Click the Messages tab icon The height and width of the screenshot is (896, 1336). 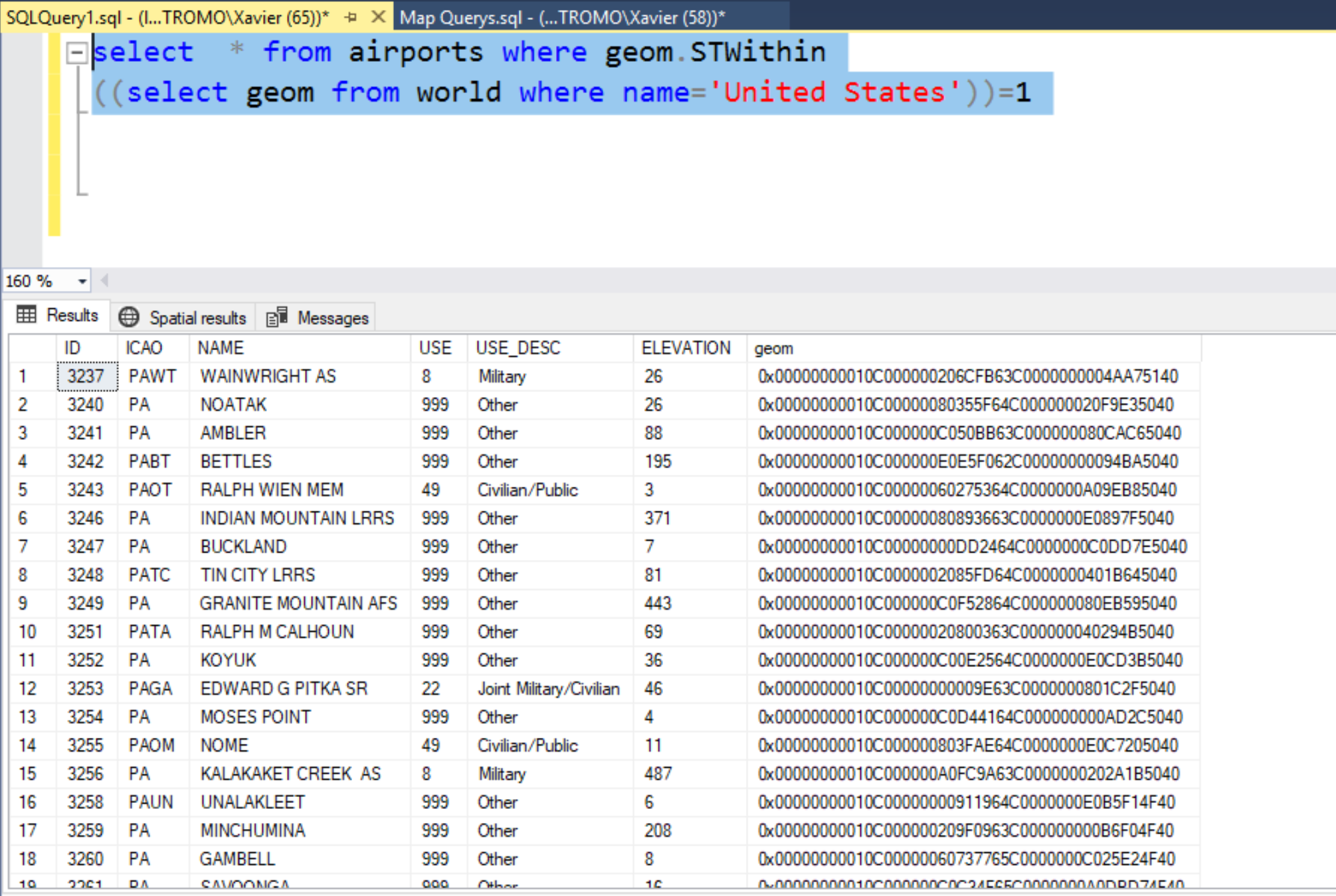coord(277,317)
